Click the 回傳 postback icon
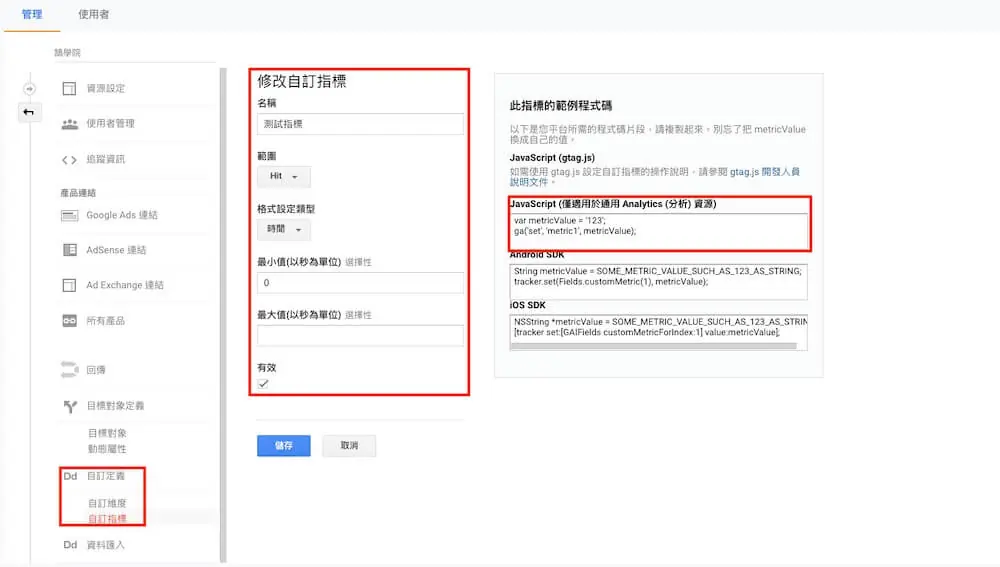Image resolution: width=1000 pixels, height=567 pixels. point(69,369)
